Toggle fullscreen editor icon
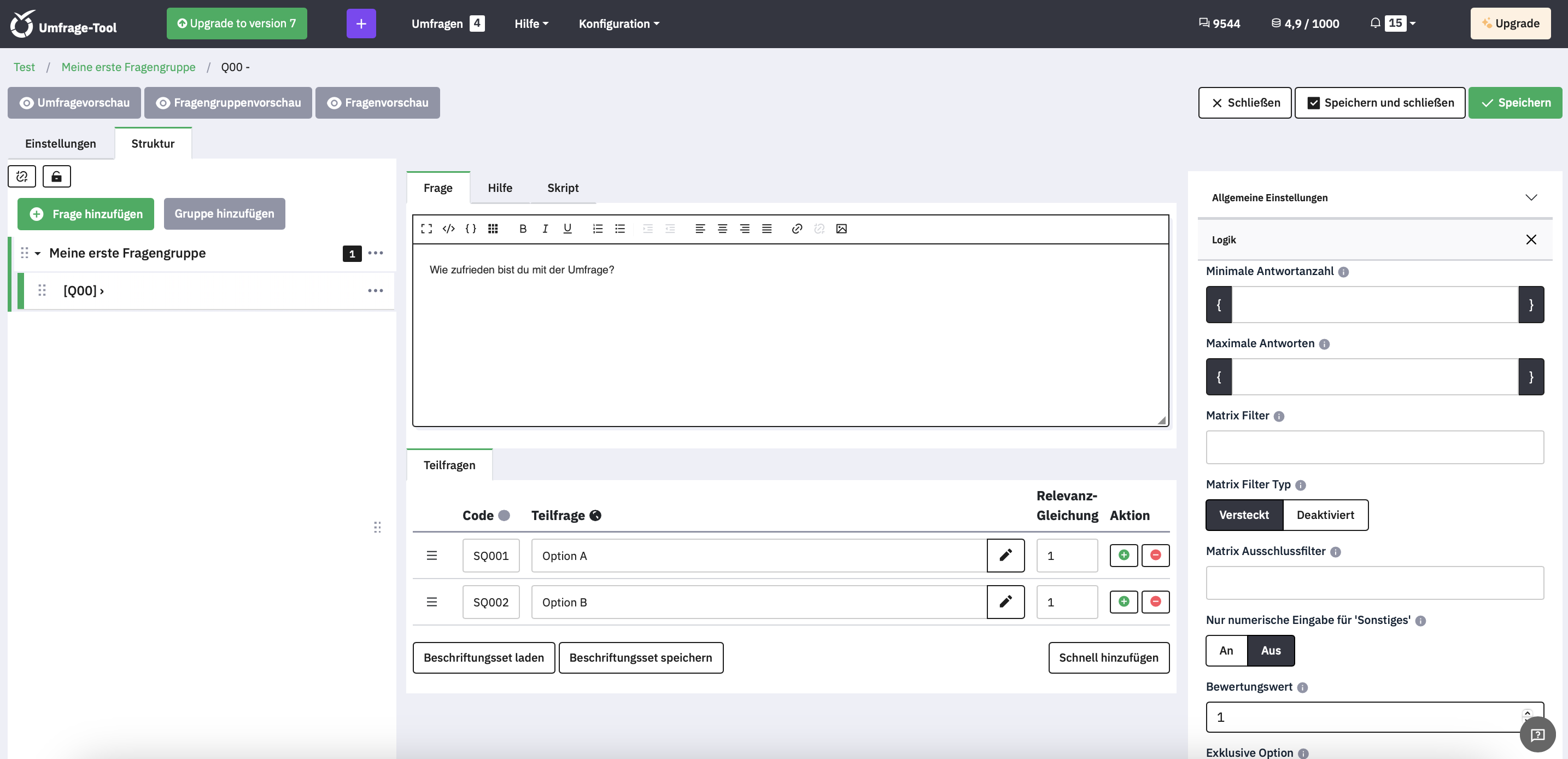This screenshot has width=1568, height=759. (426, 229)
